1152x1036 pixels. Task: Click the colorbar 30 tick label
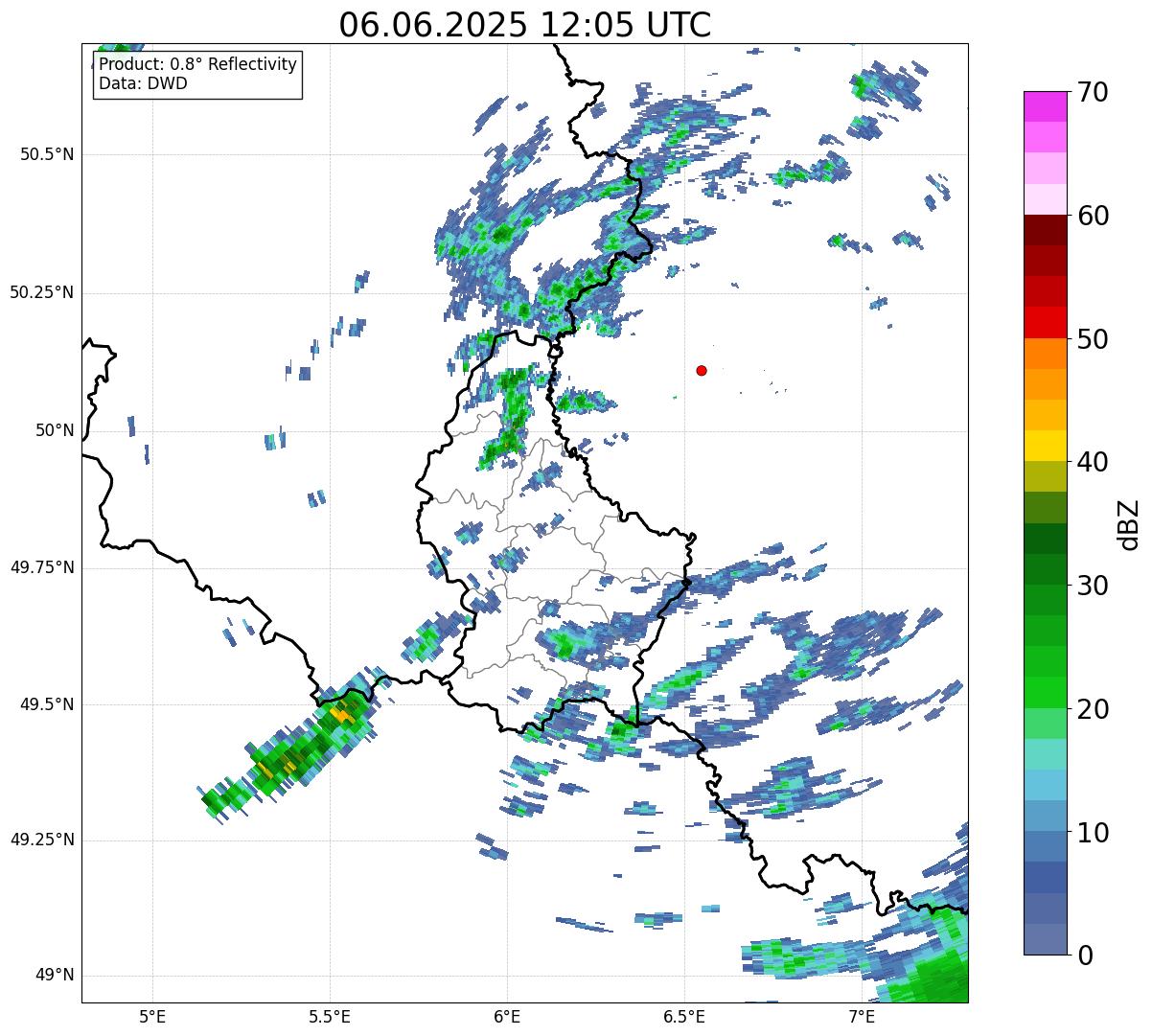pos(1093,586)
